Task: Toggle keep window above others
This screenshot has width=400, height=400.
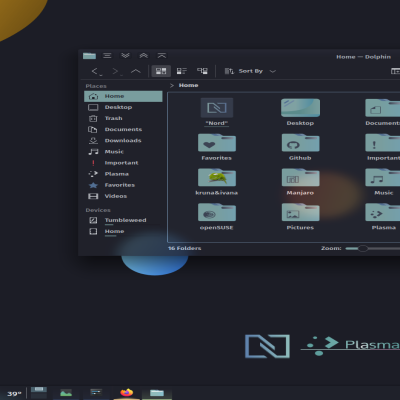Action: 144,56
